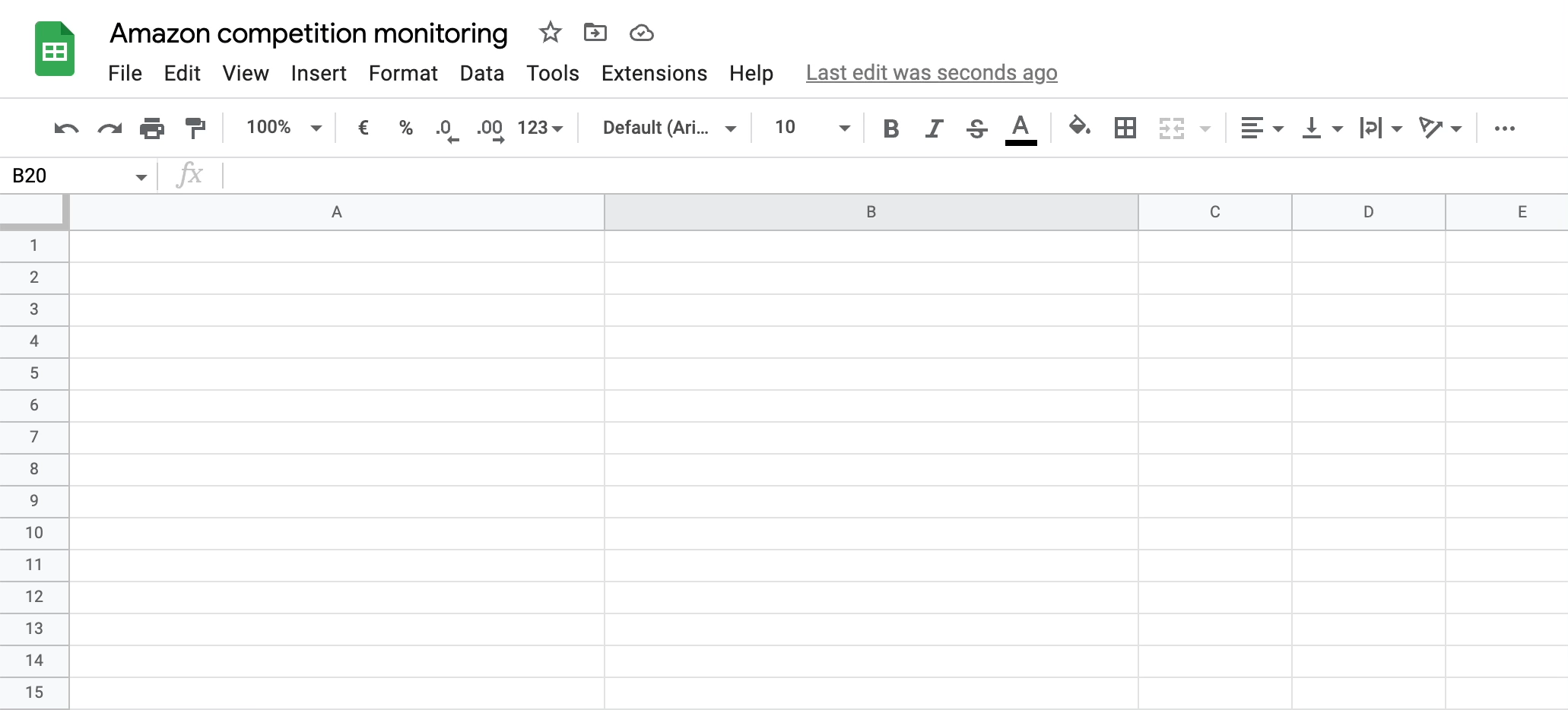Open the Data menu
The height and width of the screenshot is (710, 1568).
coord(481,73)
